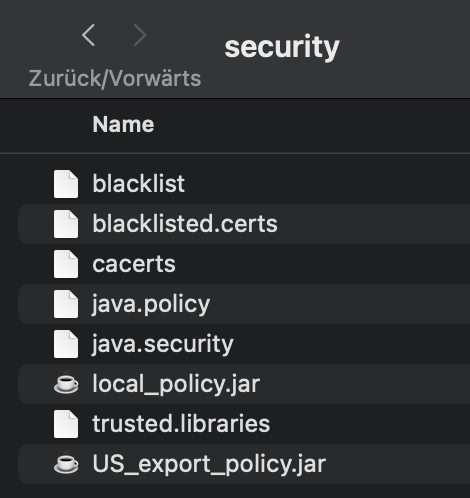This screenshot has height=498, width=470.
Task: Click the security window title
Action: 282,47
